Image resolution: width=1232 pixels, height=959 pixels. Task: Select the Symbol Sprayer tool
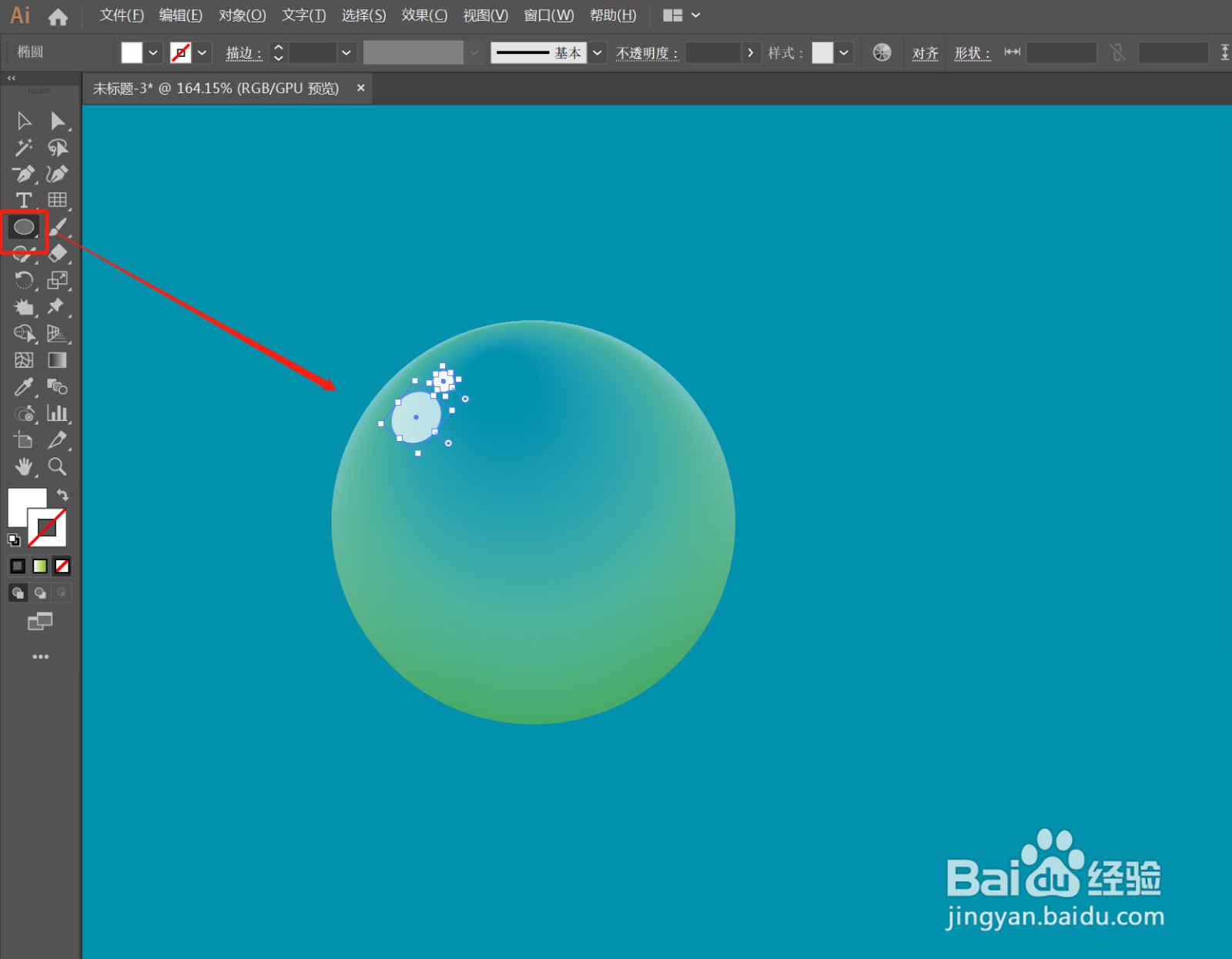24,413
